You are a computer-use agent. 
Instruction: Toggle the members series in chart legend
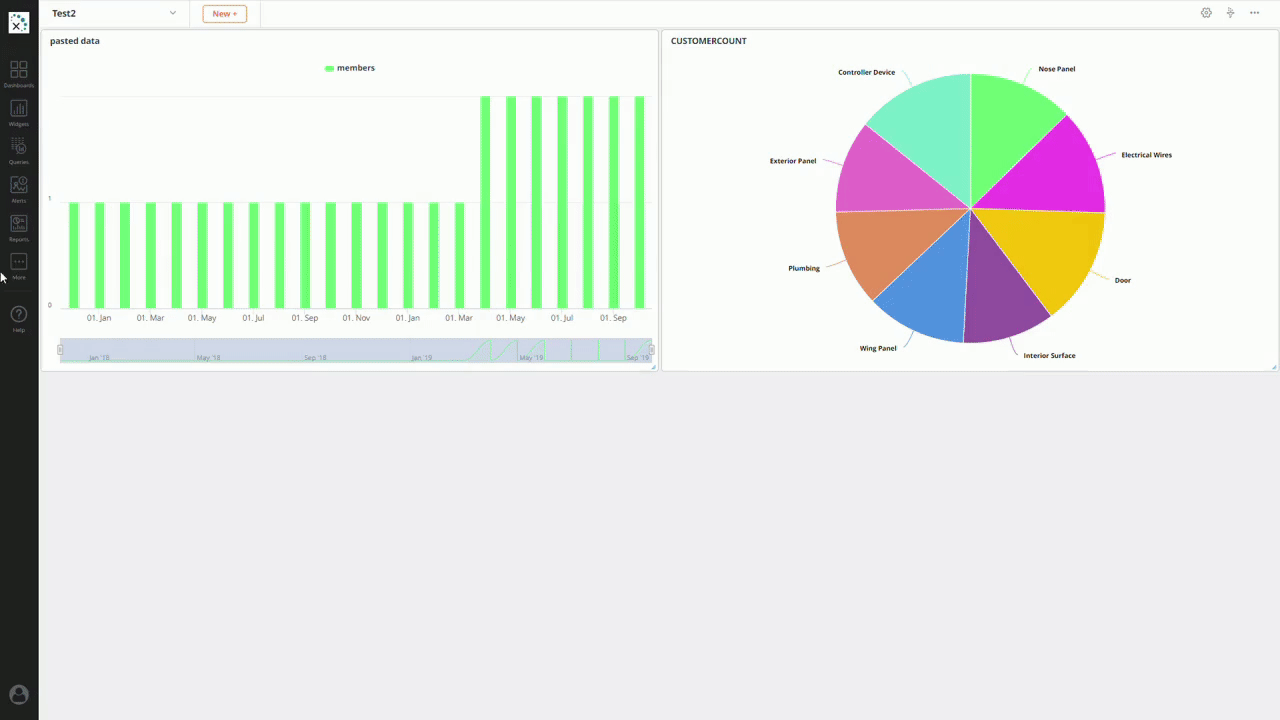(350, 68)
